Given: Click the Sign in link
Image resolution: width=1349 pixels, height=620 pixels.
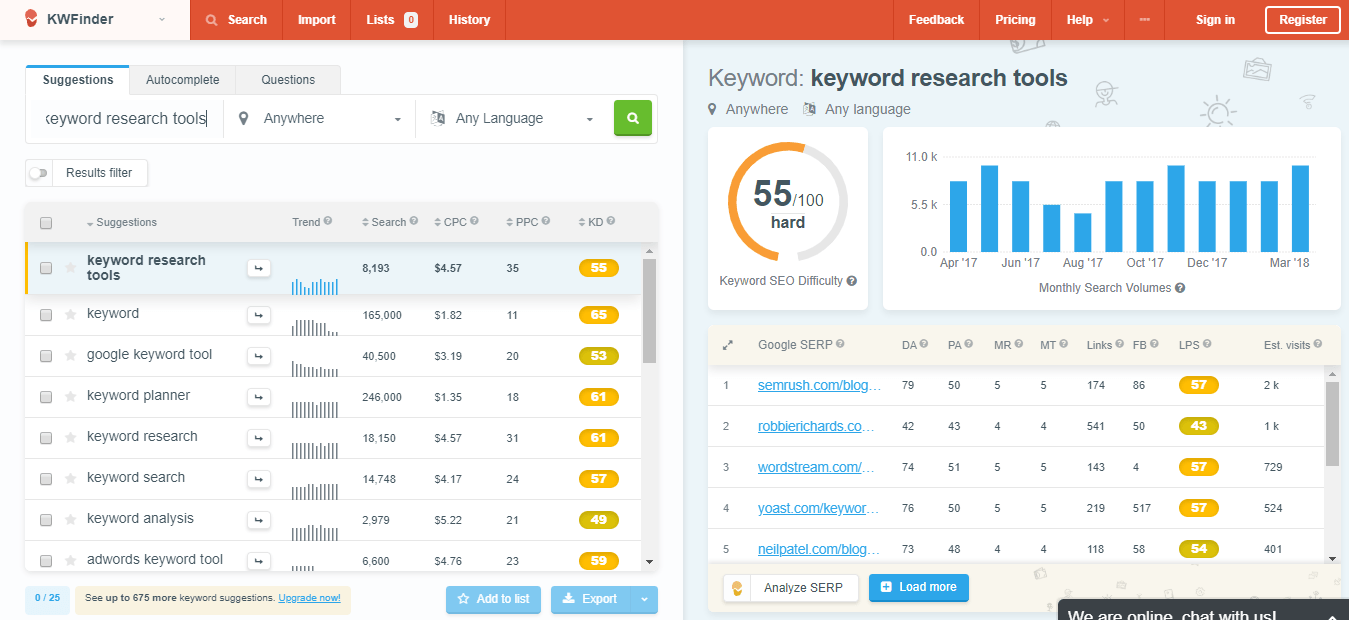Looking at the screenshot, I should point(1215,20).
